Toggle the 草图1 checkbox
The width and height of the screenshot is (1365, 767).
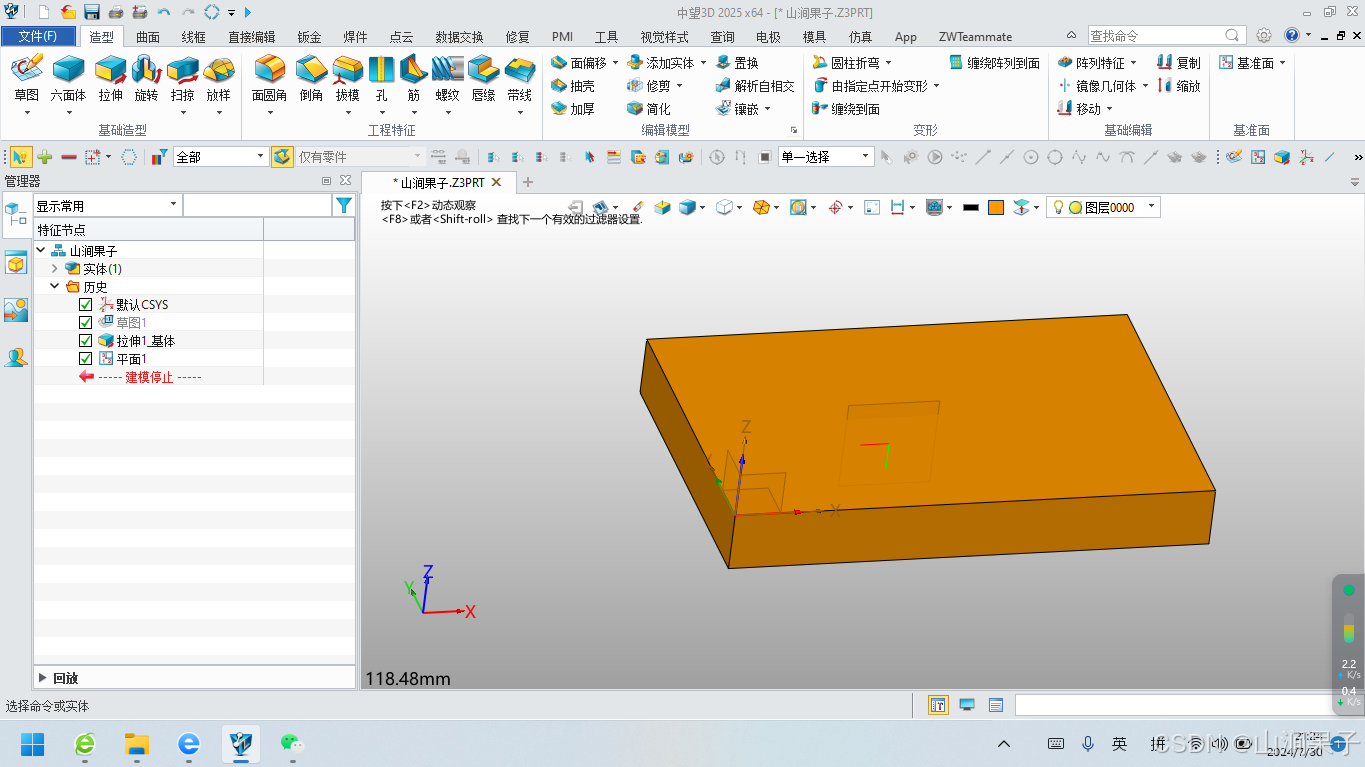click(x=86, y=323)
